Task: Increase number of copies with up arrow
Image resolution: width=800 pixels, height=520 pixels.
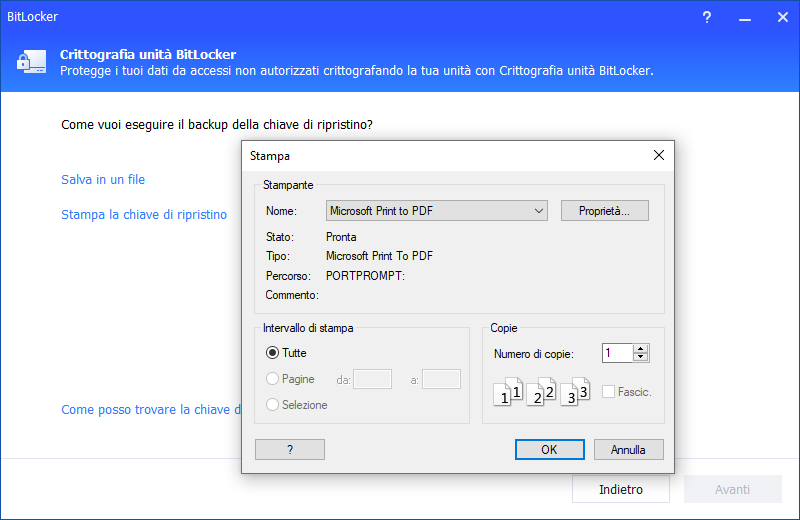Action: pyautogui.click(x=640, y=349)
